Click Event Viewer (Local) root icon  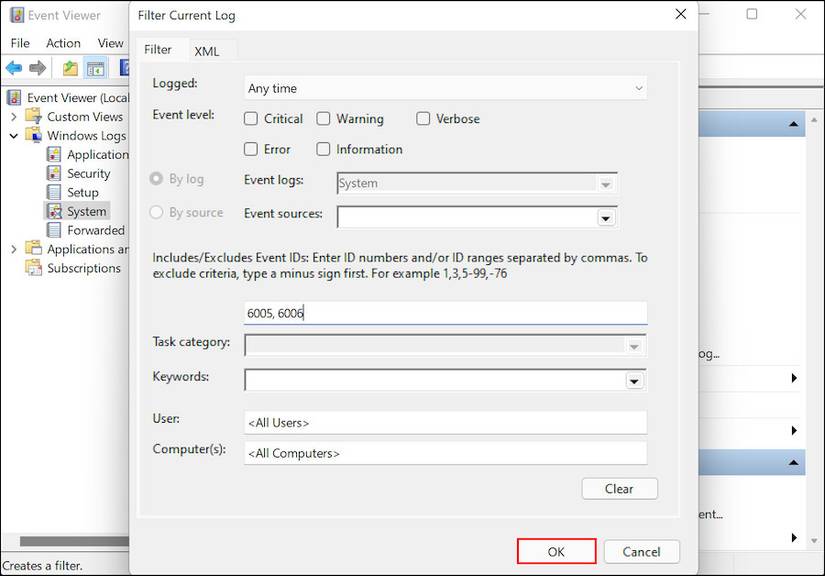tap(14, 97)
